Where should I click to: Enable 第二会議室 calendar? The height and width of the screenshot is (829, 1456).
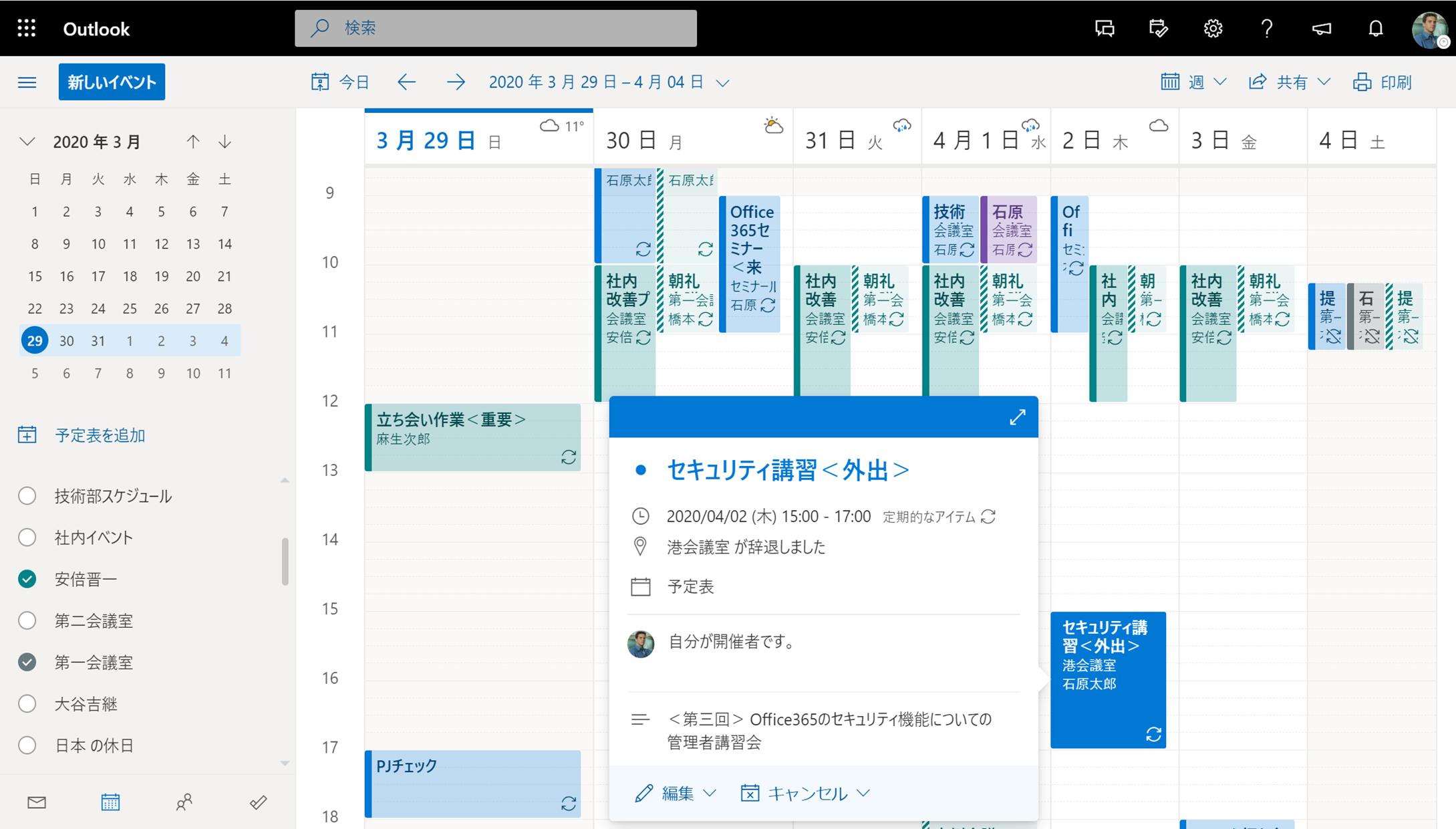click(x=27, y=620)
